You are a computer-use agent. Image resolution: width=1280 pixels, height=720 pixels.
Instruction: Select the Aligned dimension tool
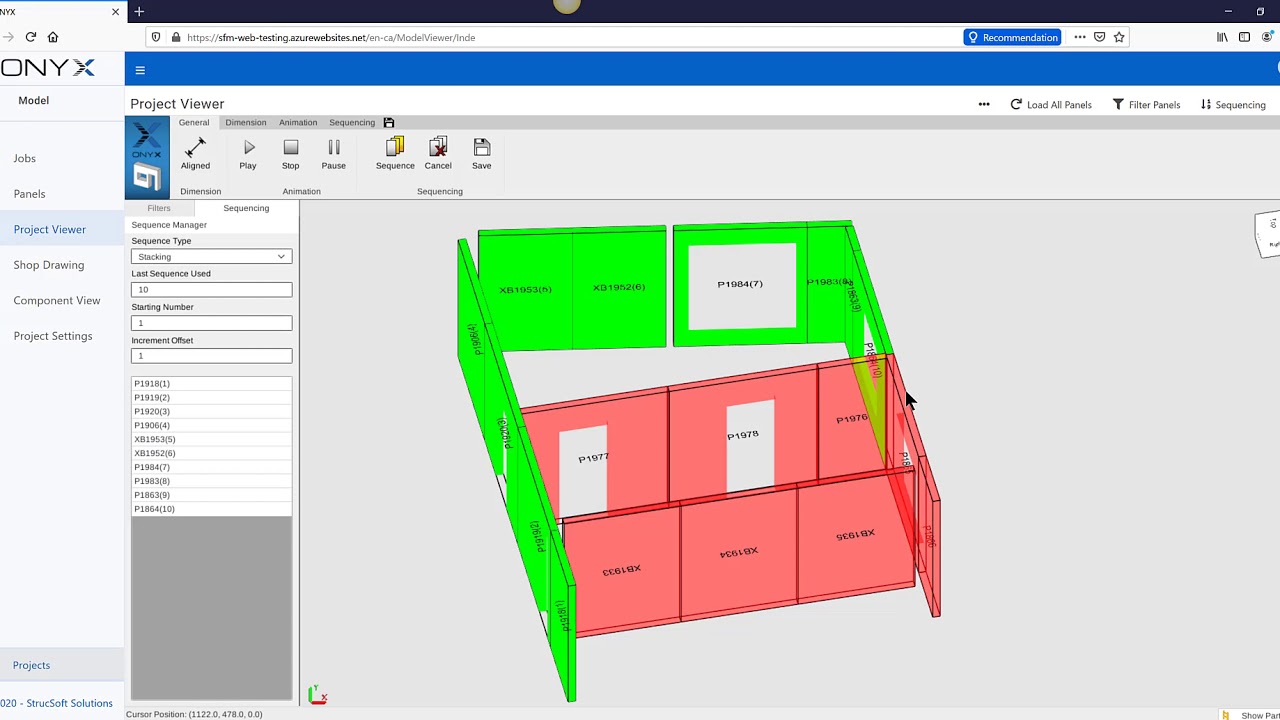(x=195, y=154)
